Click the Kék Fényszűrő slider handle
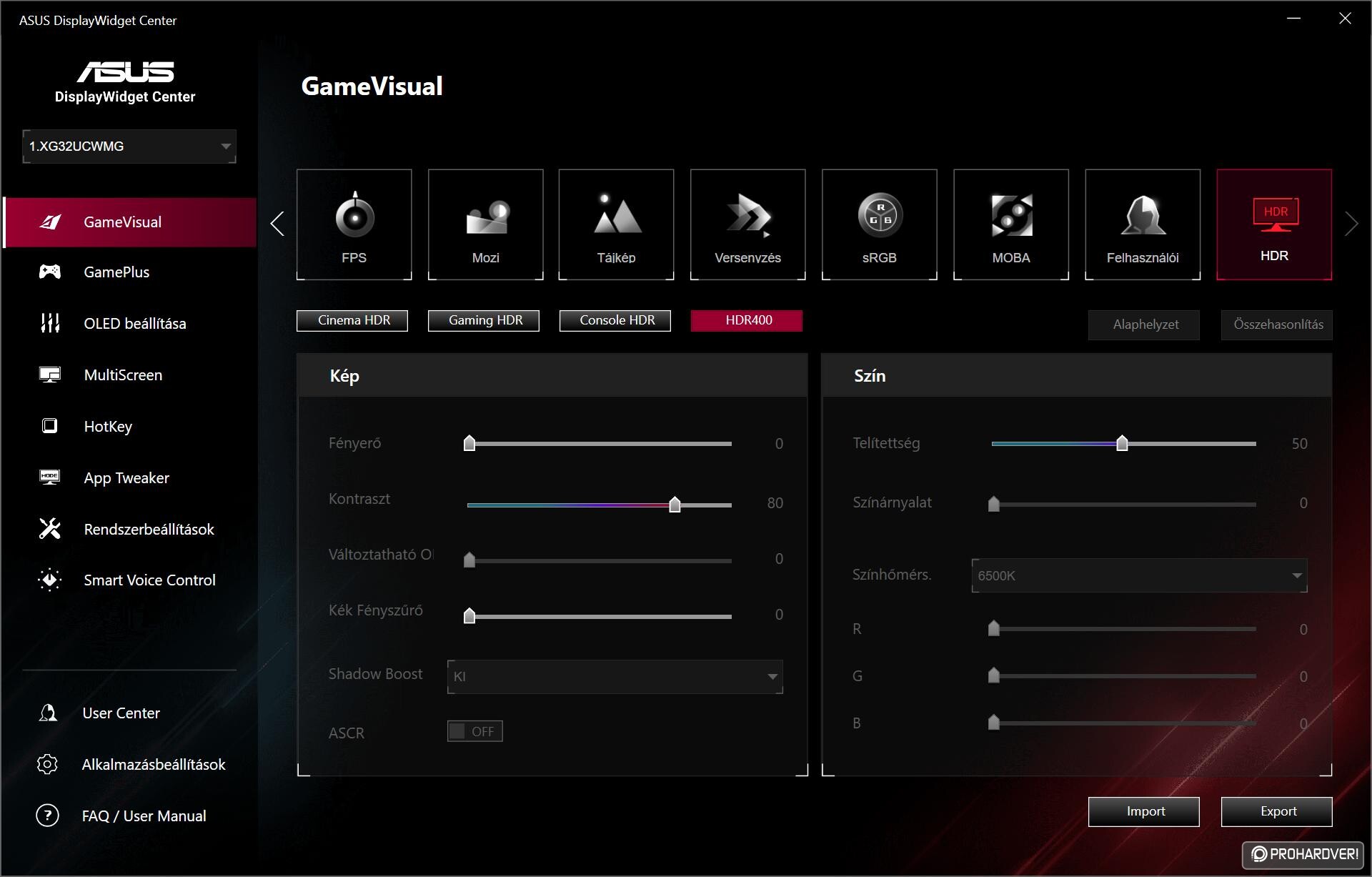1372x877 pixels. 469,615
